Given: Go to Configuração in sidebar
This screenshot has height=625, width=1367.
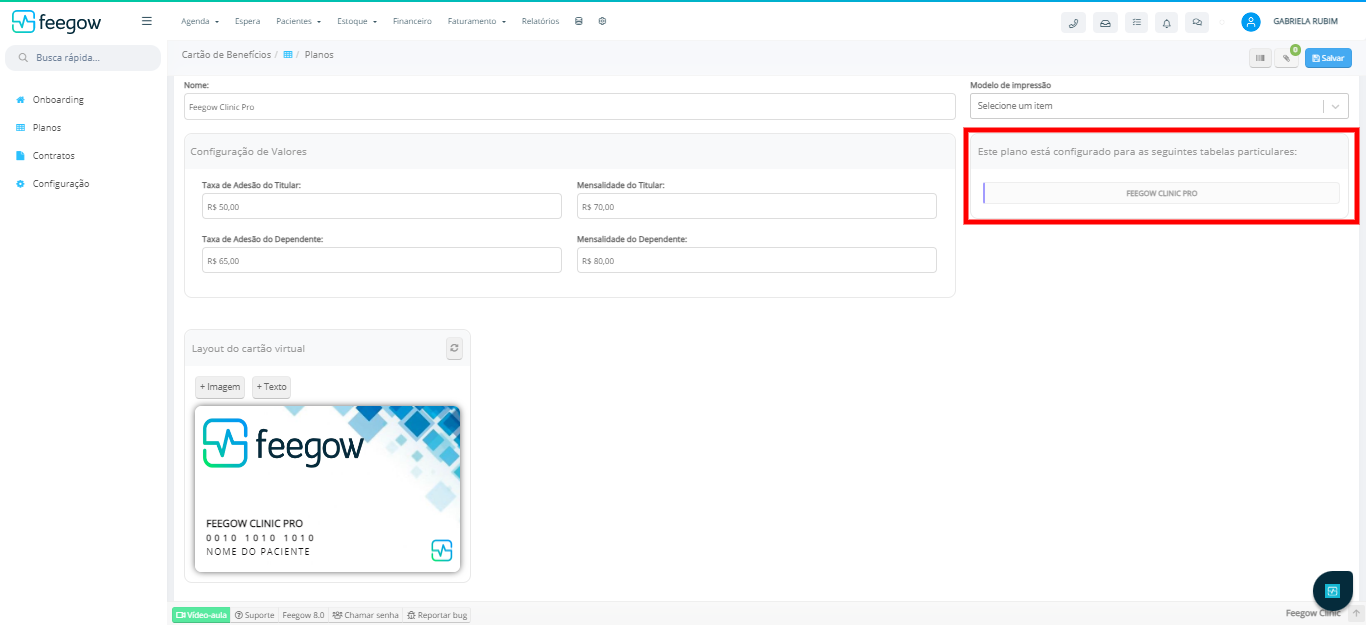Looking at the screenshot, I should coord(60,184).
